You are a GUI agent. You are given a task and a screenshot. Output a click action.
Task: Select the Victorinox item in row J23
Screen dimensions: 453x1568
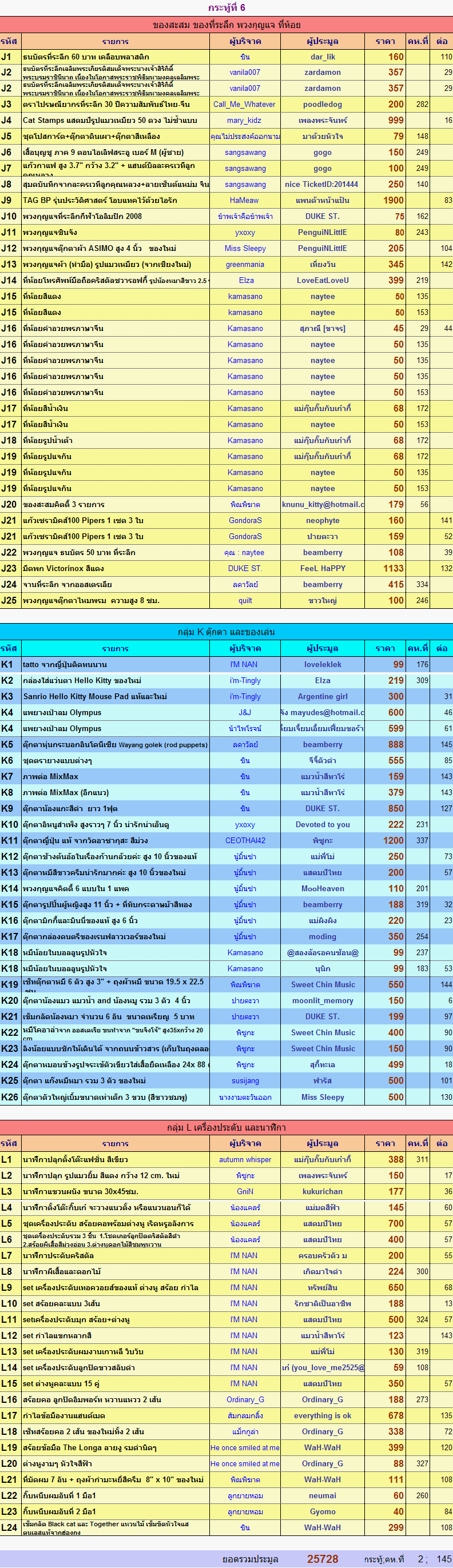click(x=63, y=569)
